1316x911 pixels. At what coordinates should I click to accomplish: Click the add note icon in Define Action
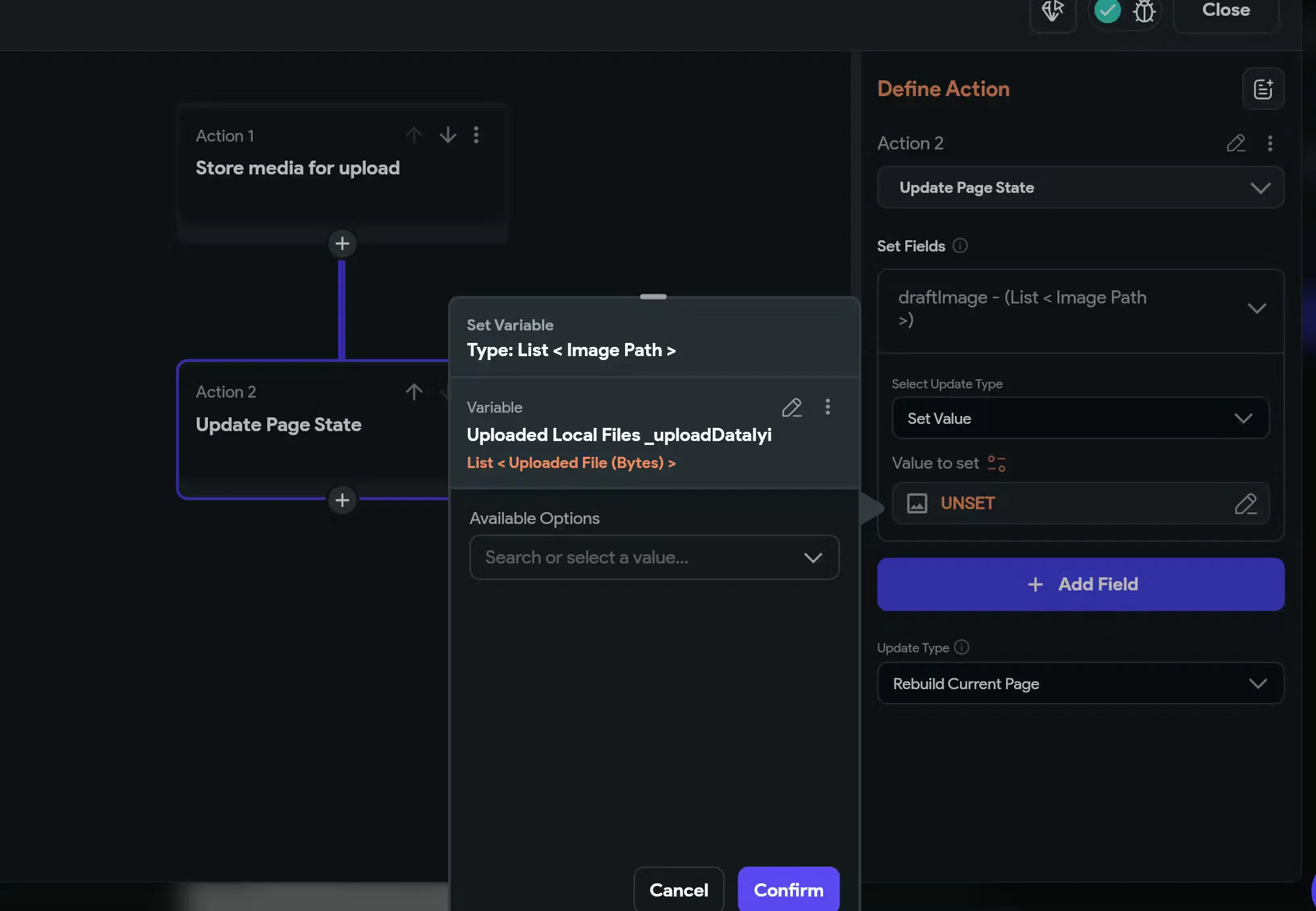pos(1263,89)
